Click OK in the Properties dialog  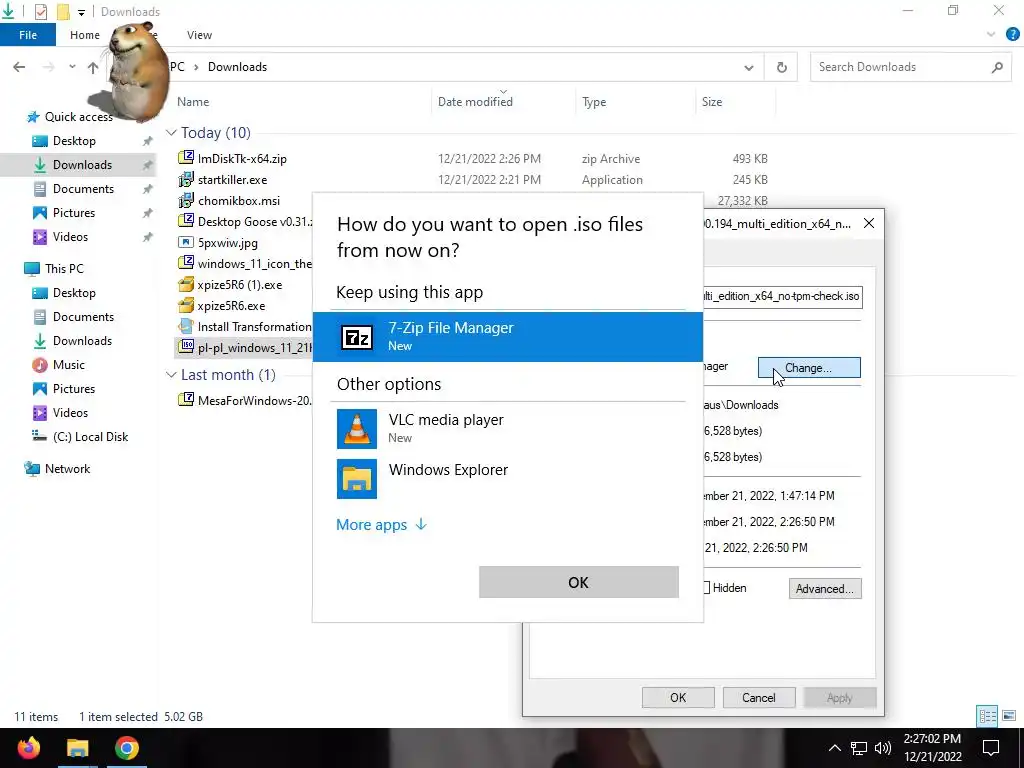click(x=678, y=697)
